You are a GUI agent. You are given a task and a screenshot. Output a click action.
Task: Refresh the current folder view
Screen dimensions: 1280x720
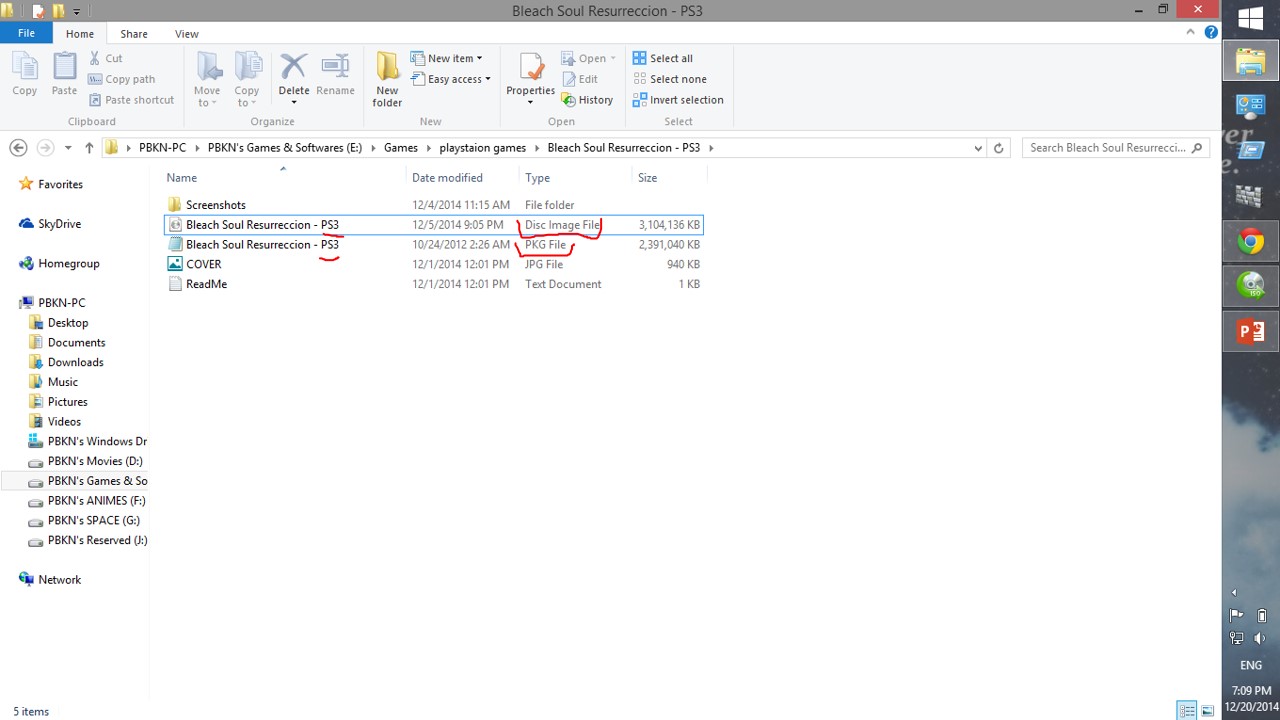coord(998,148)
